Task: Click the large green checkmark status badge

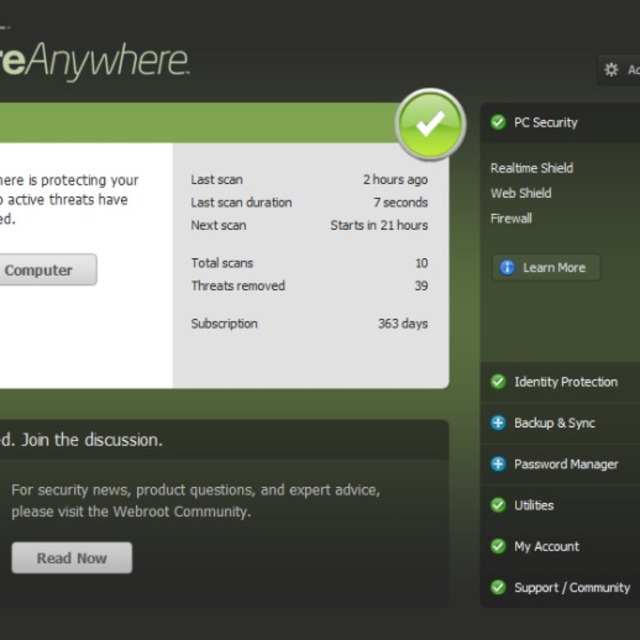Action: click(430, 125)
